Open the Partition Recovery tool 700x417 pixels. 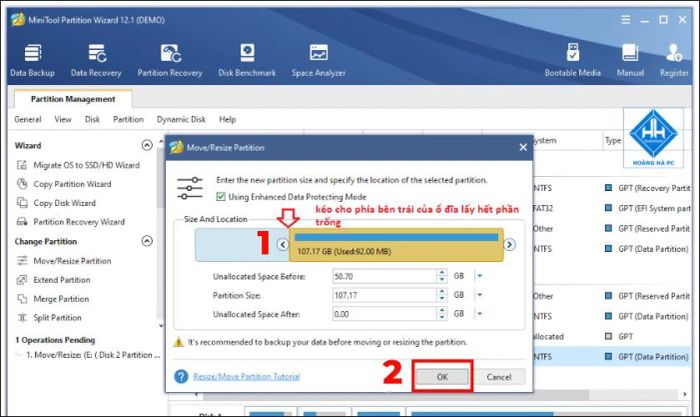pyautogui.click(x=170, y=60)
